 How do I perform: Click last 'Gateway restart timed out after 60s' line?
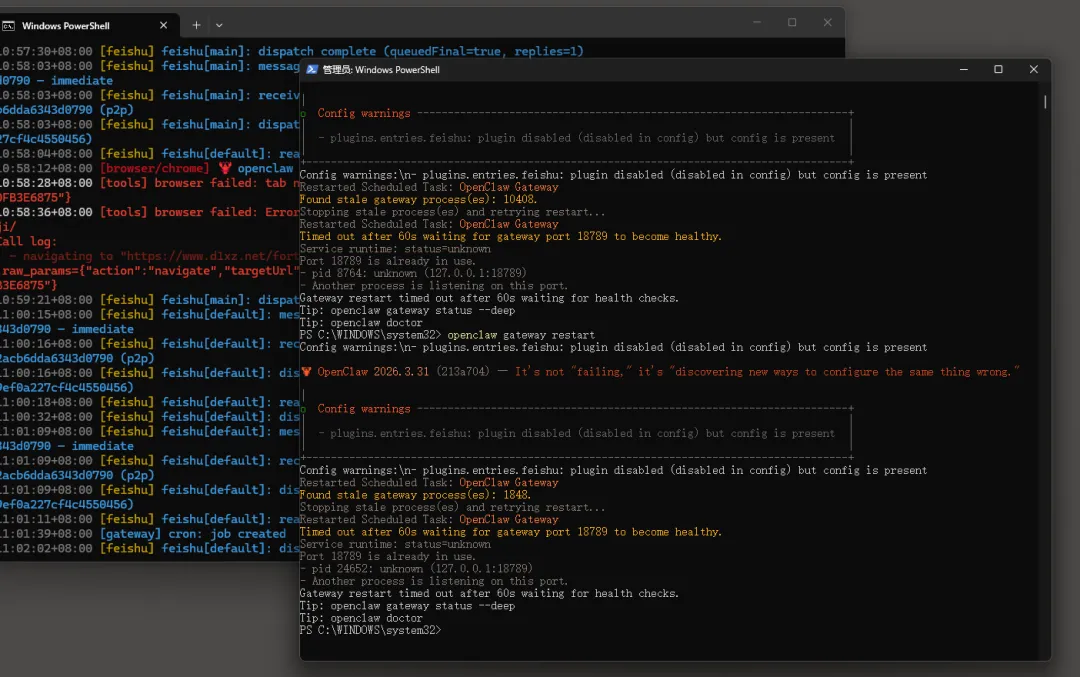(x=489, y=594)
